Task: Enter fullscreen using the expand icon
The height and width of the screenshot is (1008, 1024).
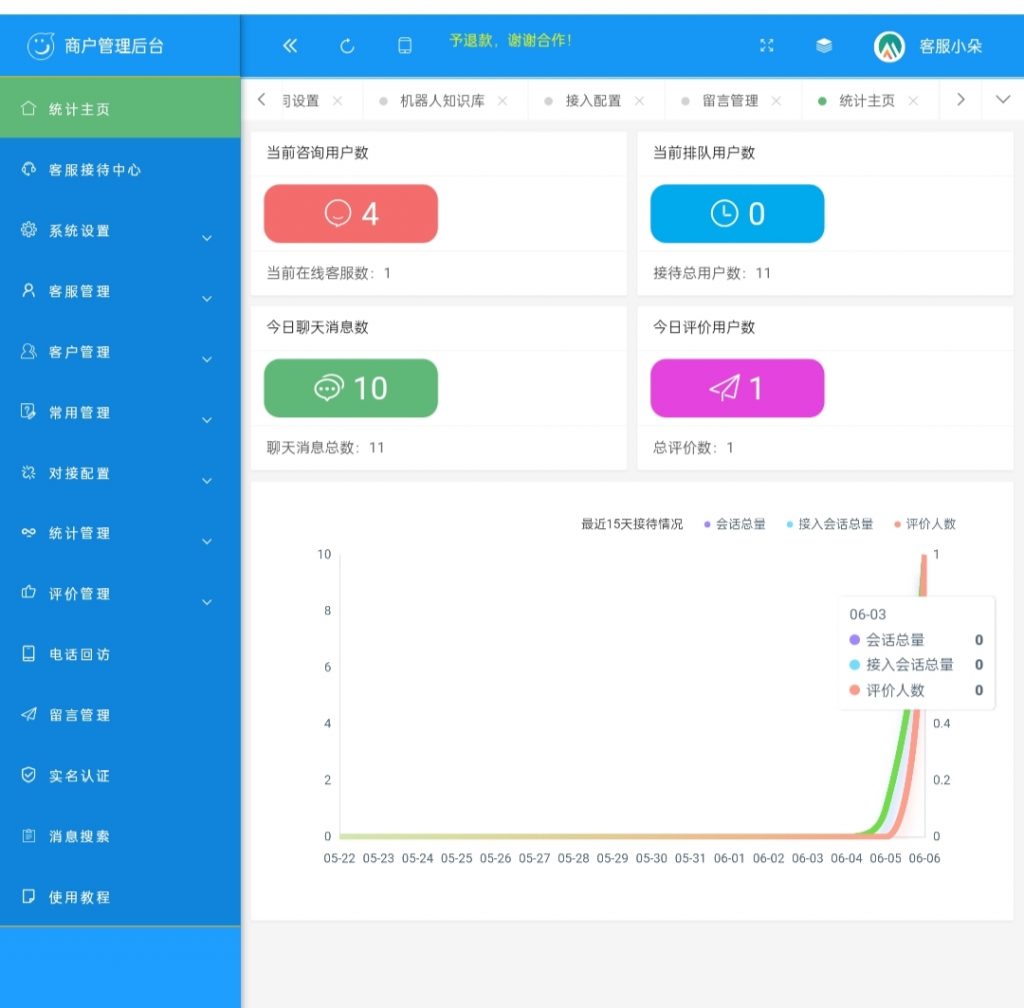Action: [x=767, y=45]
